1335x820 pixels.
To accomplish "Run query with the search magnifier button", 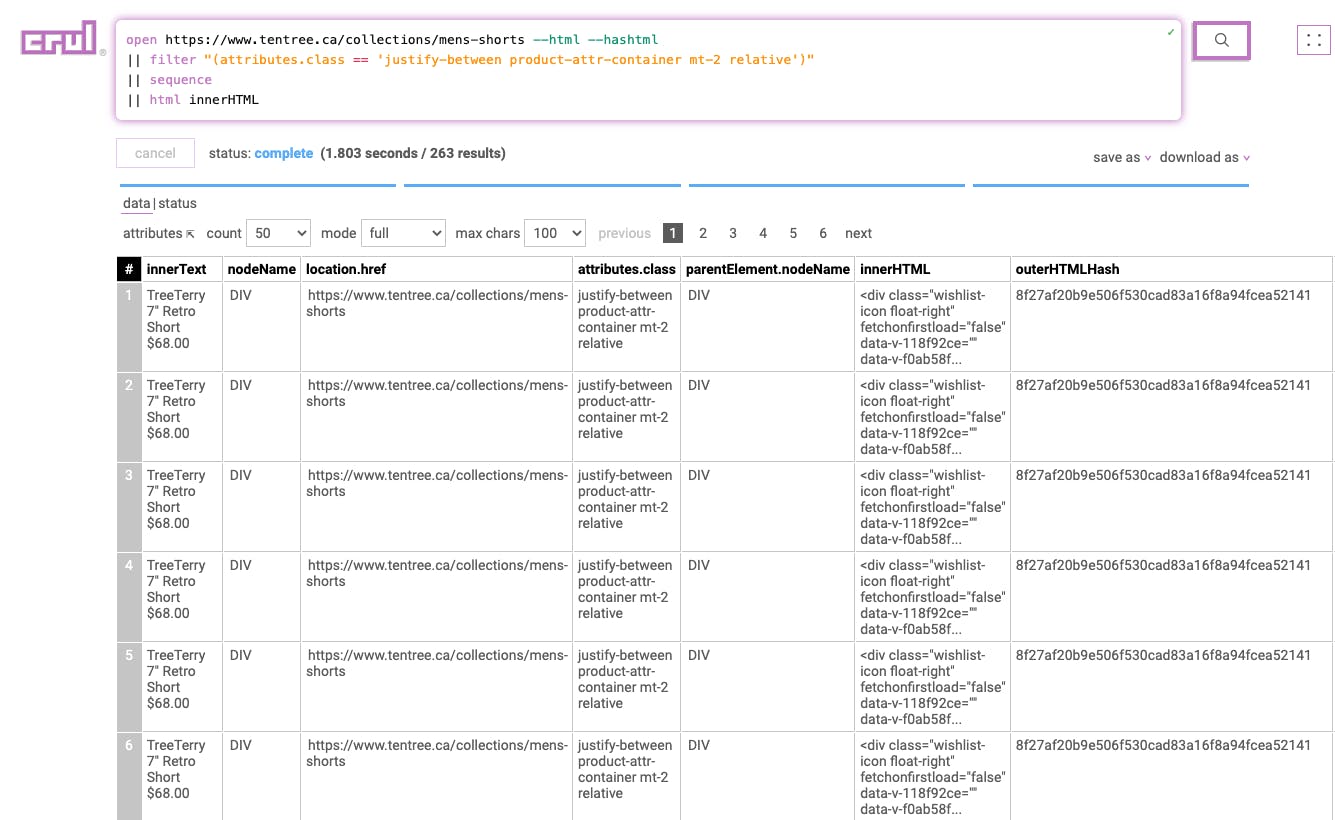I will point(1221,40).
